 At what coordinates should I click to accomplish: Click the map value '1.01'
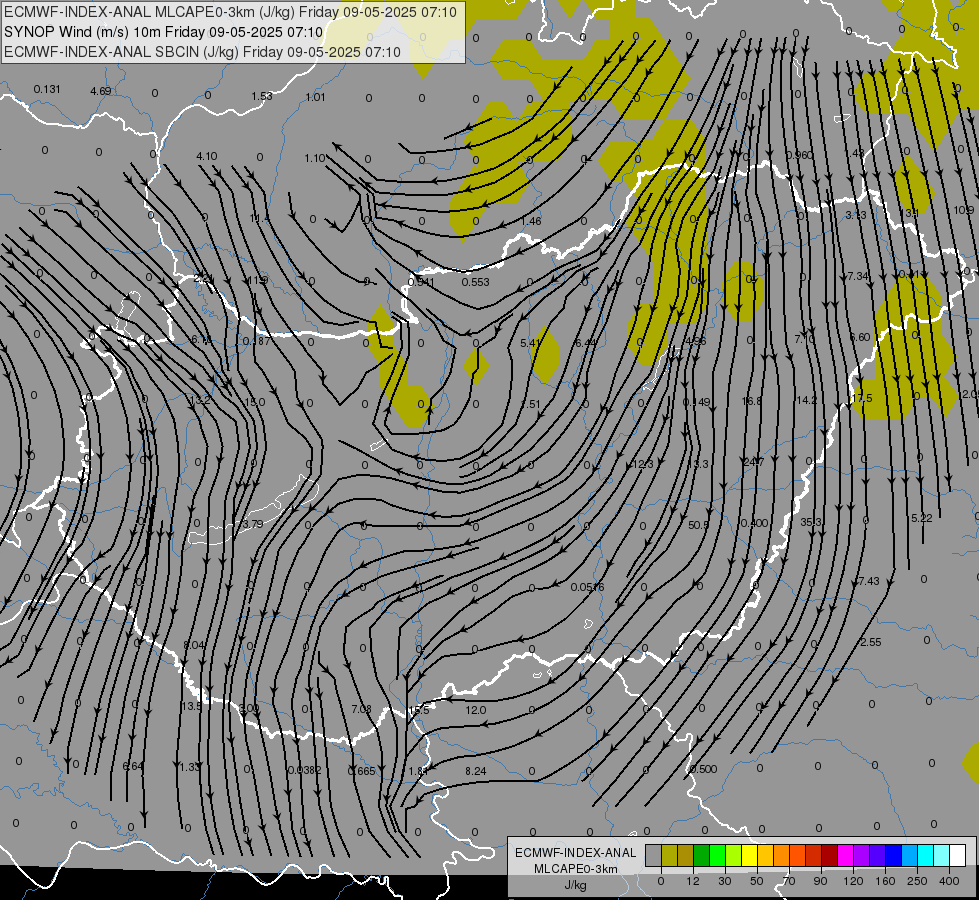[315, 97]
